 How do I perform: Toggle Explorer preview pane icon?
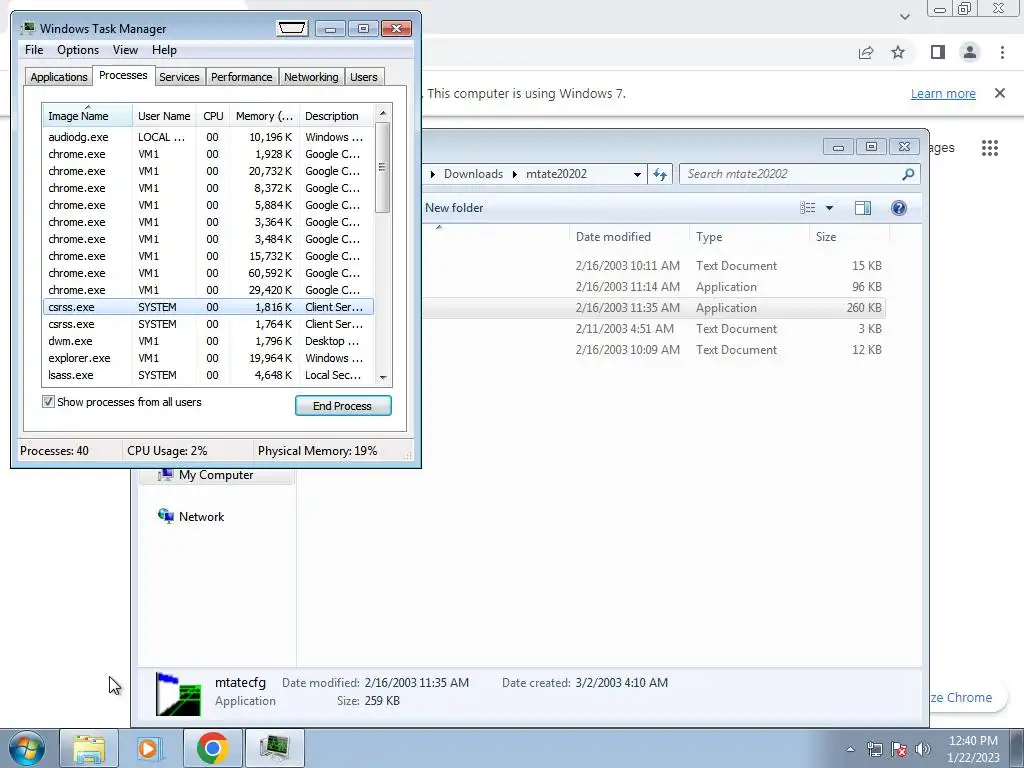863,208
